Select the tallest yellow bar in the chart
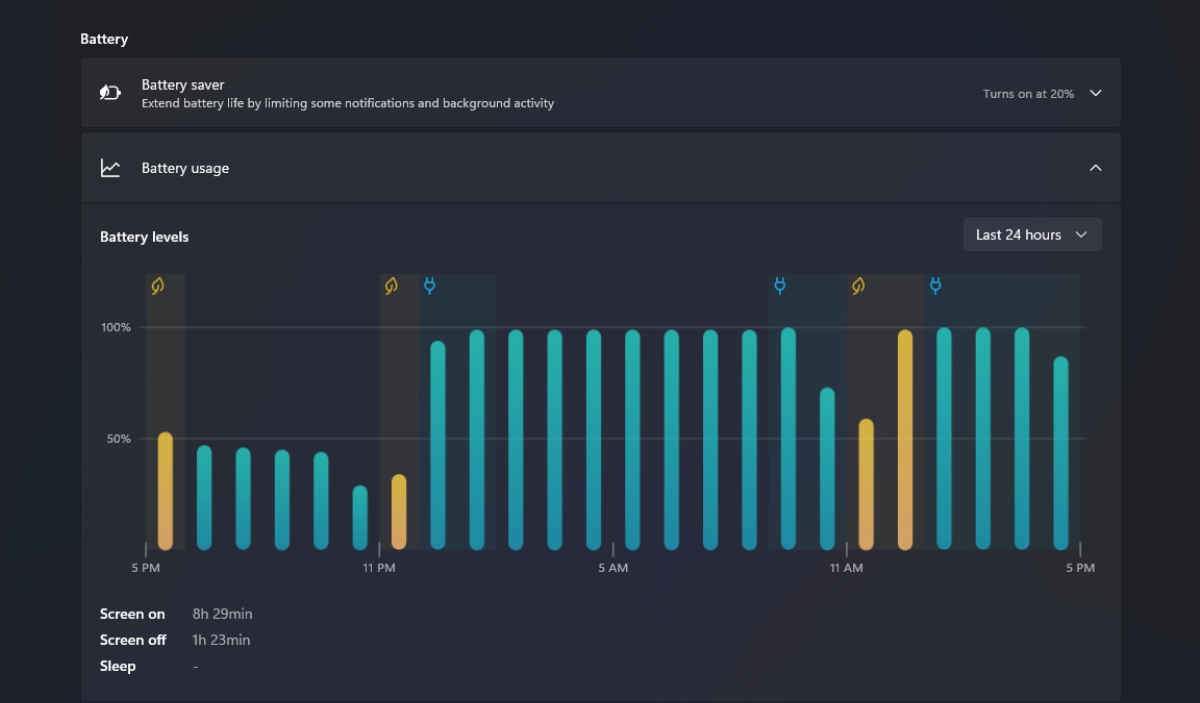The height and width of the screenshot is (703, 1200). [x=905, y=440]
